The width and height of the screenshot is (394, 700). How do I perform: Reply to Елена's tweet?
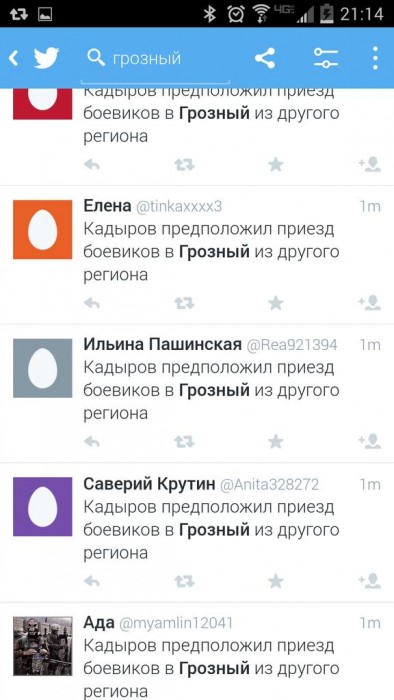point(91,303)
